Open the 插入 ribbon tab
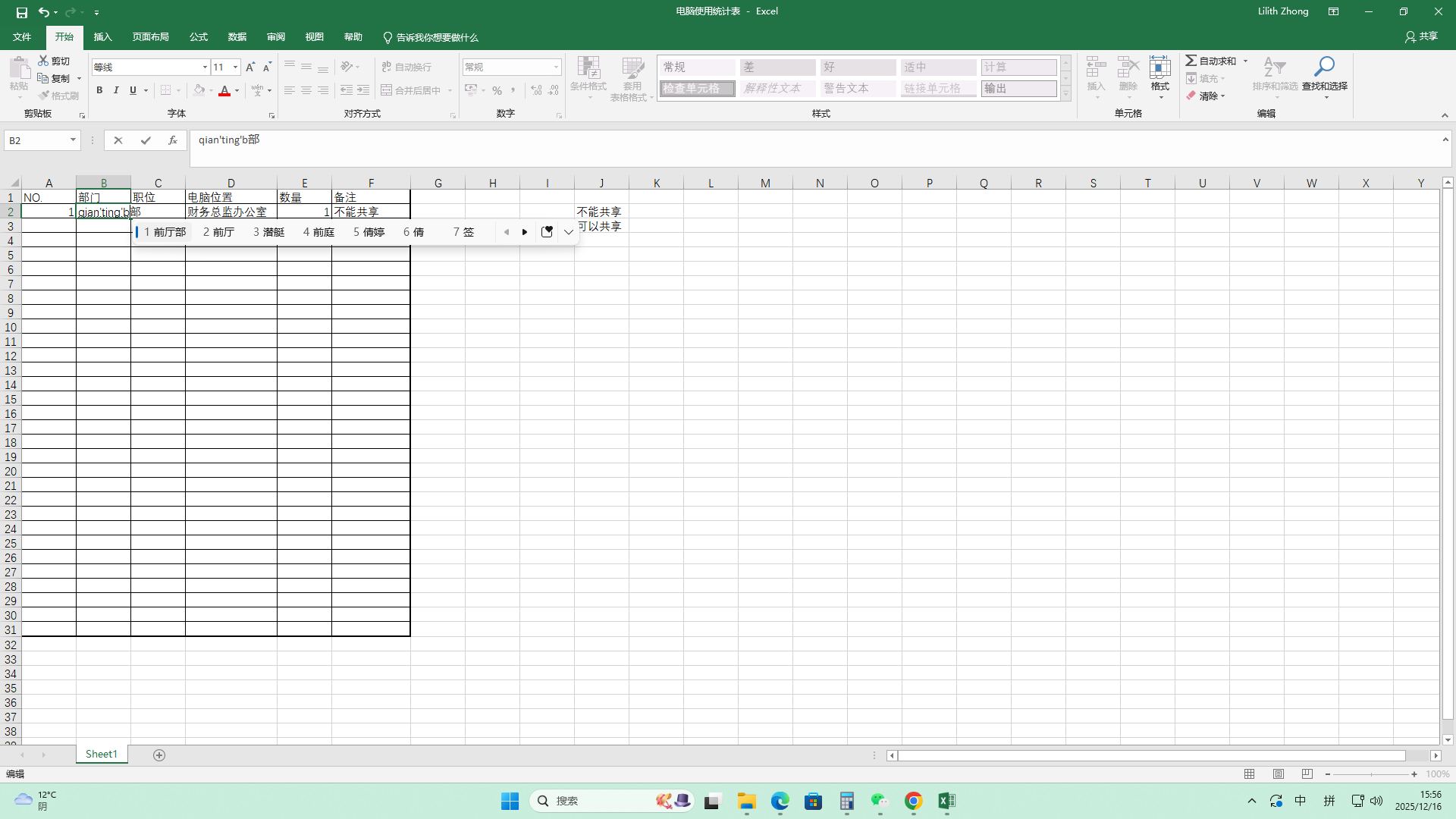The height and width of the screenshot is (819, 1456). [102, 37]
